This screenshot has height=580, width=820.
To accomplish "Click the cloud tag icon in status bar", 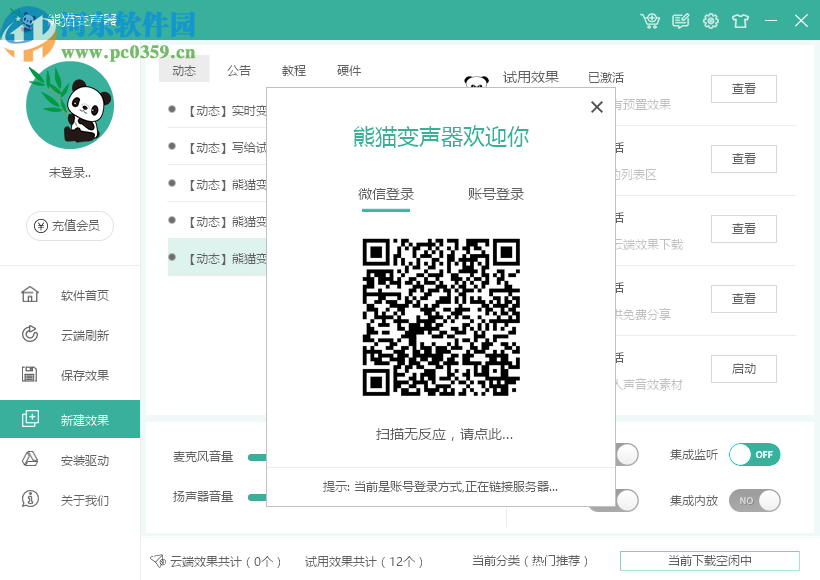I will tap(158, 561).
